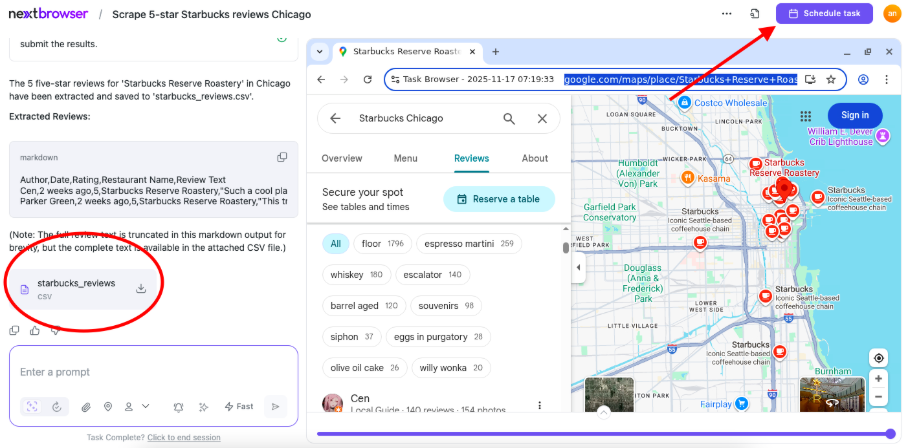Click the show my location button

point(879,358)
